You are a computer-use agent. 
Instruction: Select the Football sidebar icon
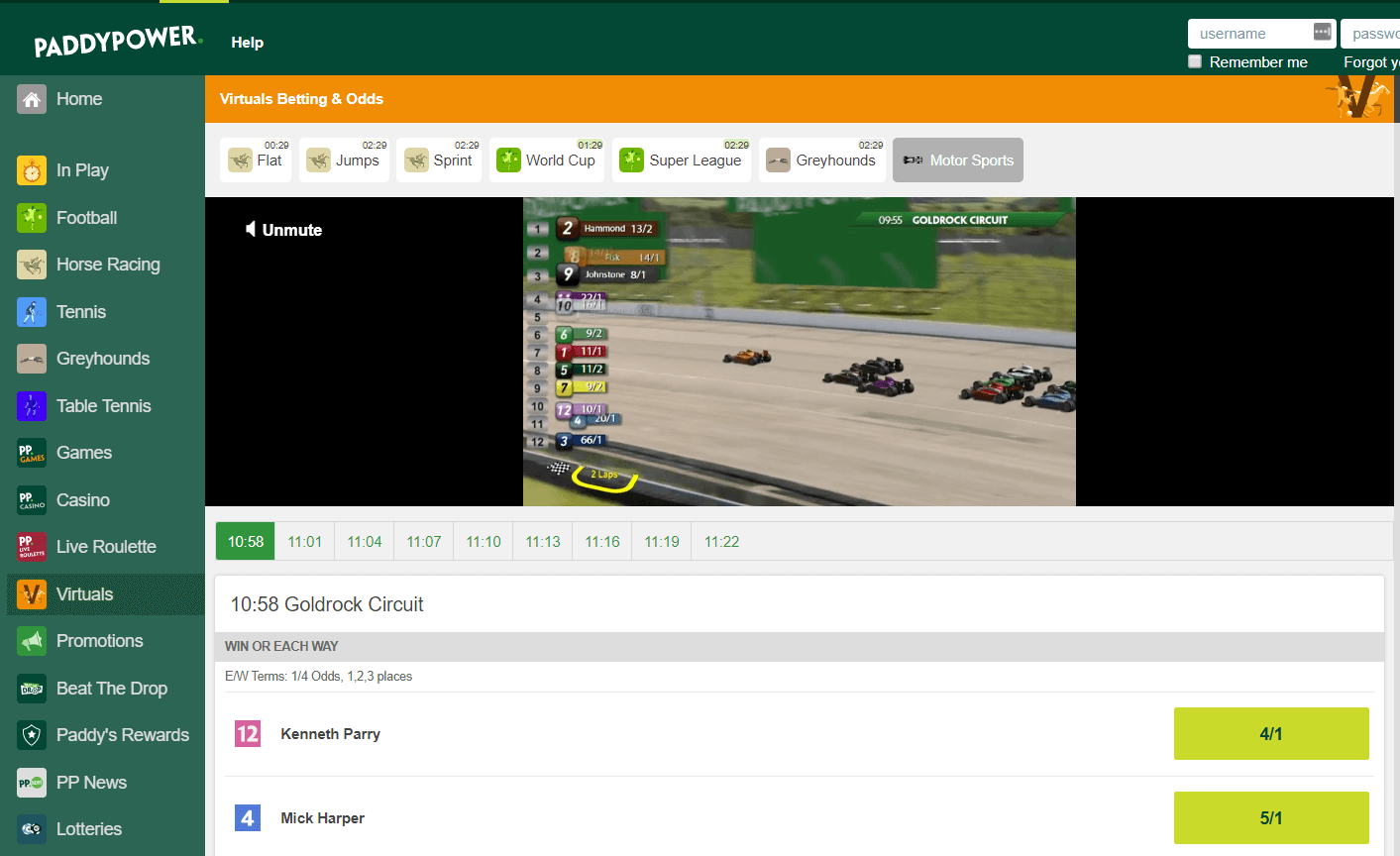click(x=32, y=218)
